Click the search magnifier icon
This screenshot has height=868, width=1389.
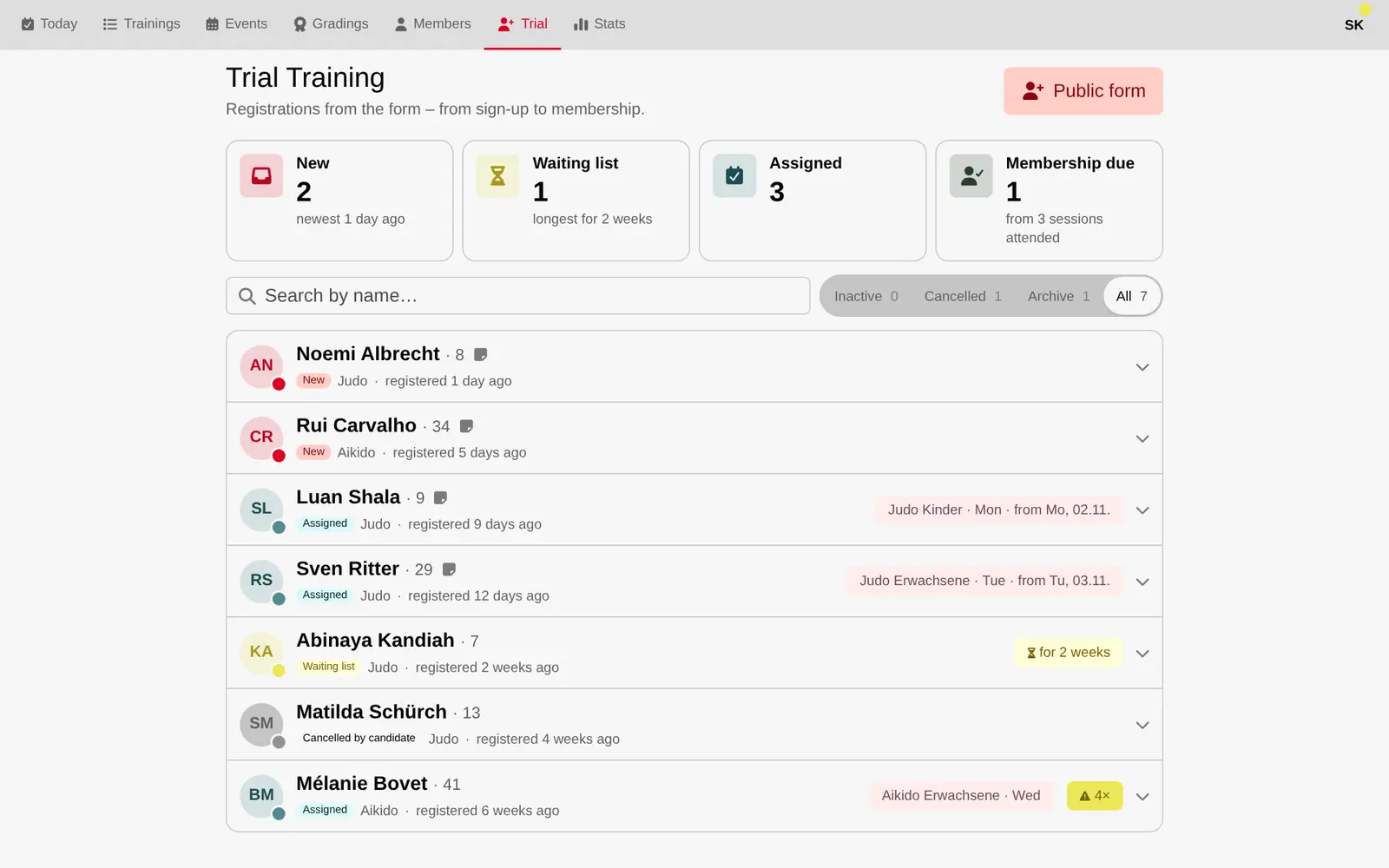pos(247,296)
